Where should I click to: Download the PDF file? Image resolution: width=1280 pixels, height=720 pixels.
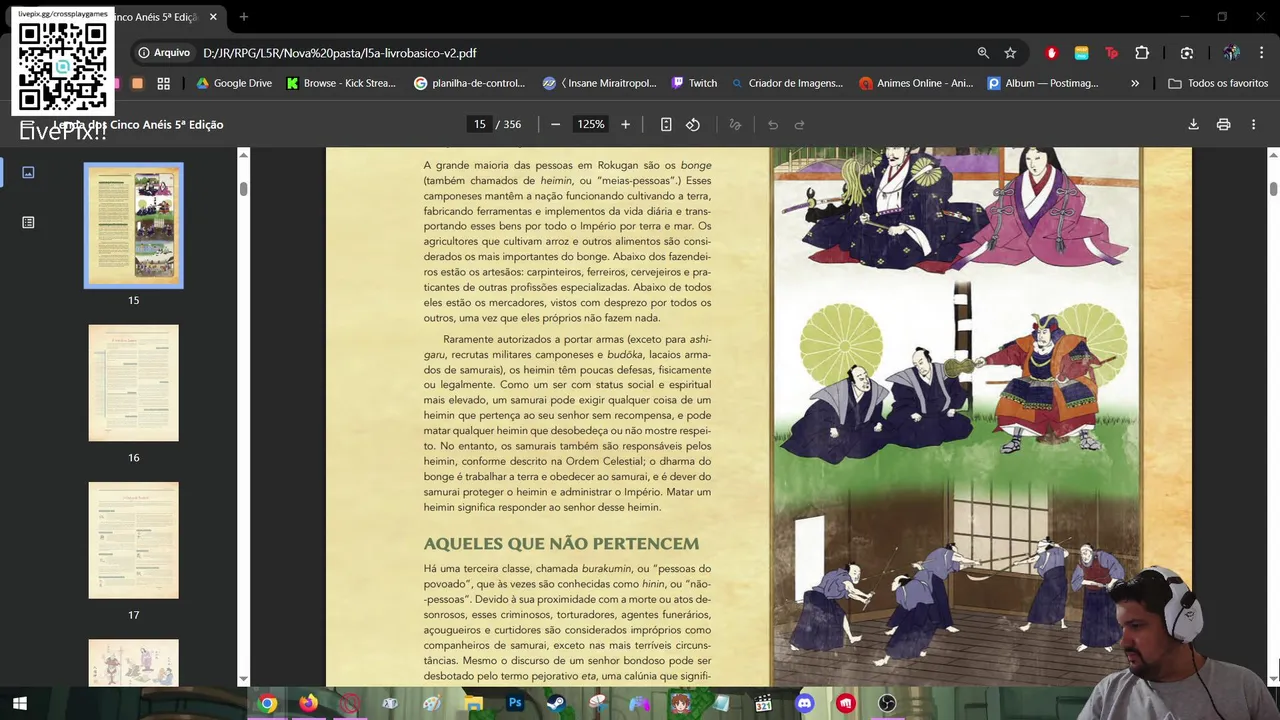[x=1193, y=124]
